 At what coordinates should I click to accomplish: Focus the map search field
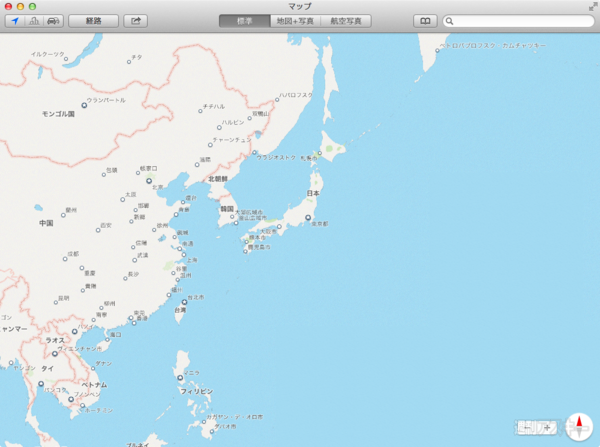coord(518,21)
